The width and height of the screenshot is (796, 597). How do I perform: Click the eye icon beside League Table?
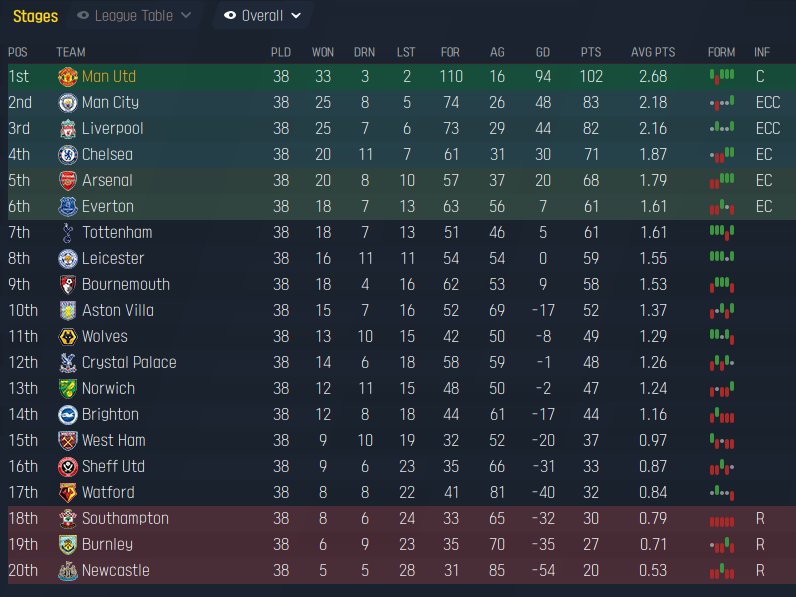(x=83, y=16)
